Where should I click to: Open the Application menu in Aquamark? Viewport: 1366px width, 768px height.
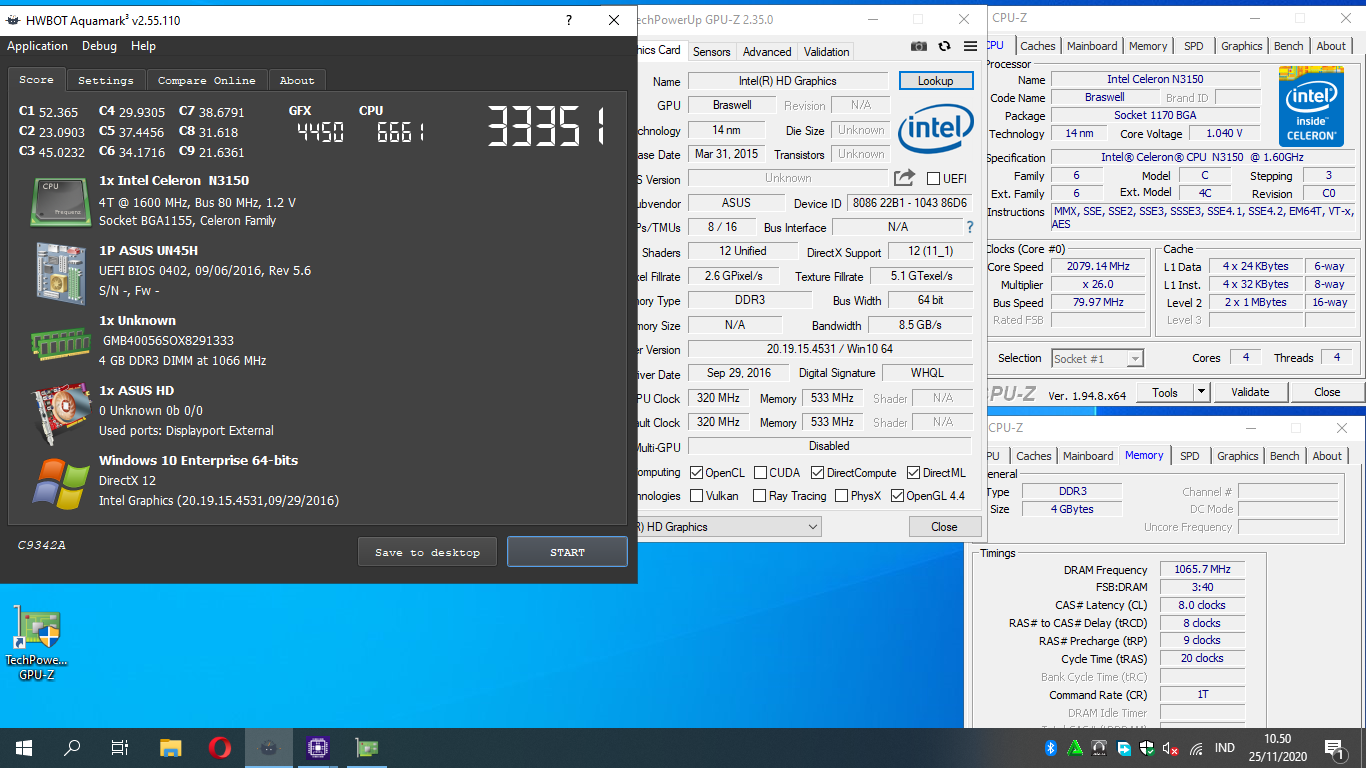[x=38, y=46]
